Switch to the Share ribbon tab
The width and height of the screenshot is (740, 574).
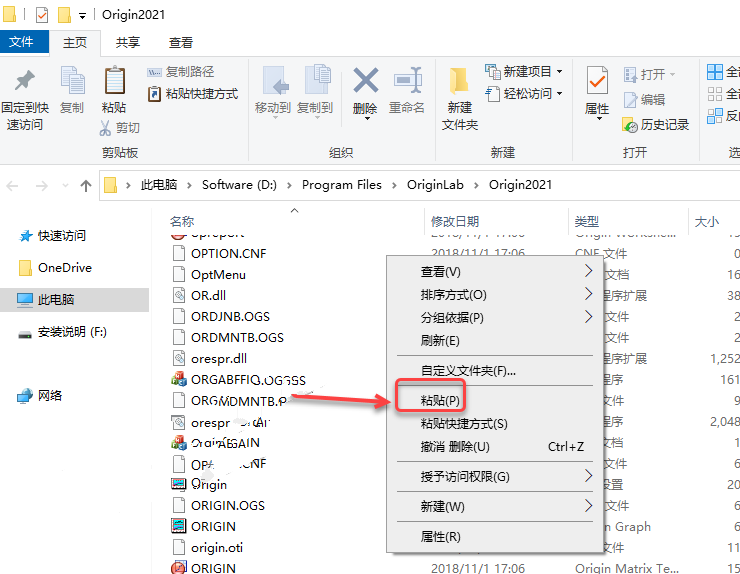coord(128,42)
